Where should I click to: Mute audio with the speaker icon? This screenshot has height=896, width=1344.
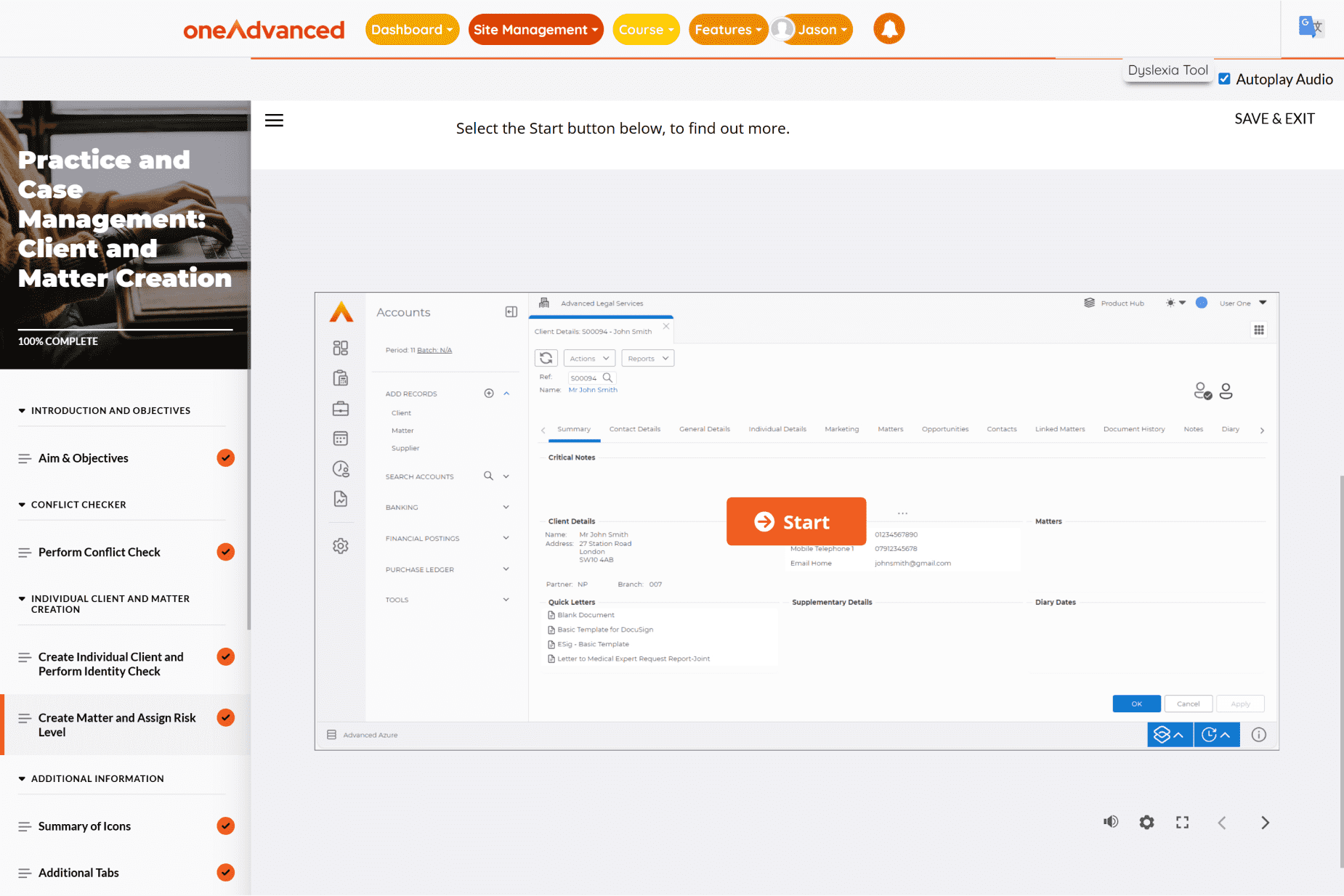(x=1111, y=822)
